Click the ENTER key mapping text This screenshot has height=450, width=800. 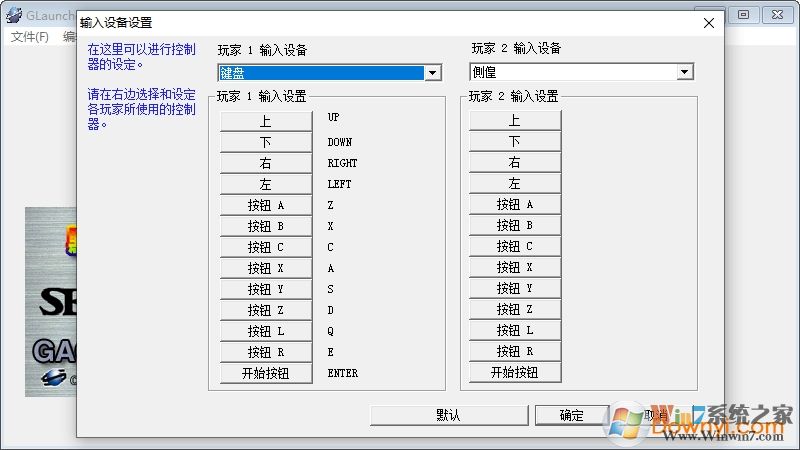pos(342,373)
